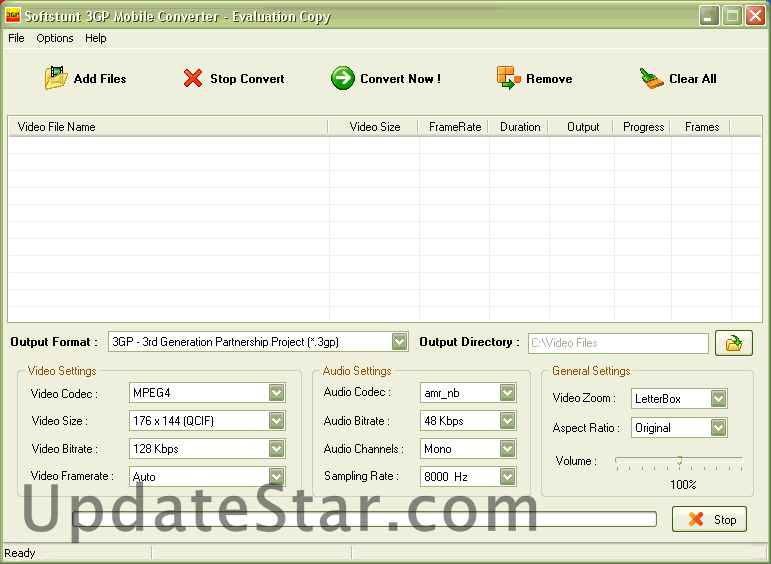Click the 3GP app icon in title bar

[x=12, y=16]
